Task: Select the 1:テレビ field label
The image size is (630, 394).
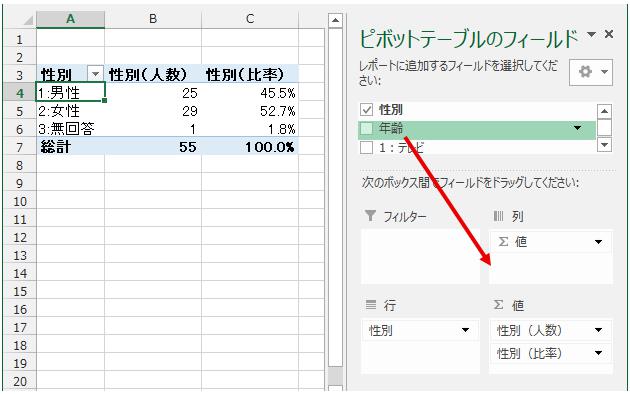Action: click(401, 148)
